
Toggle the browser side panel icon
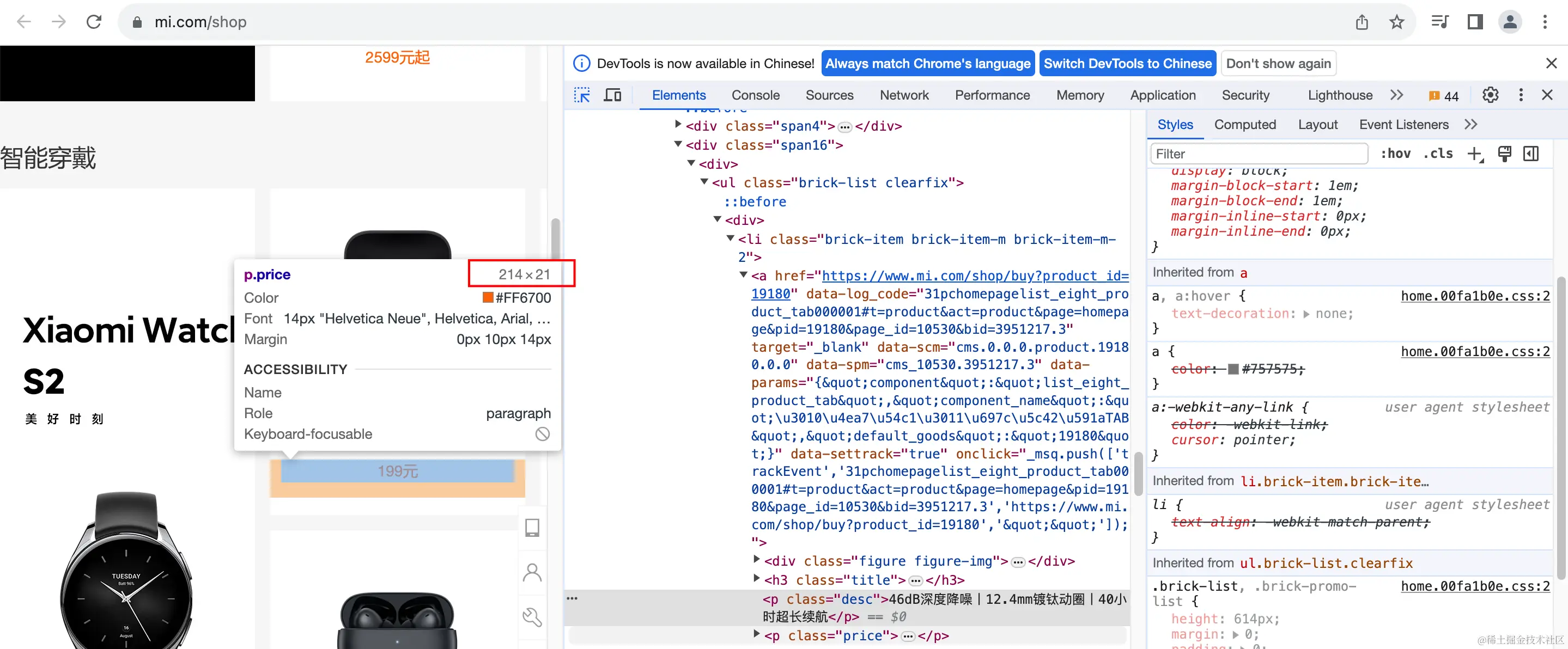pos(1475,22)
